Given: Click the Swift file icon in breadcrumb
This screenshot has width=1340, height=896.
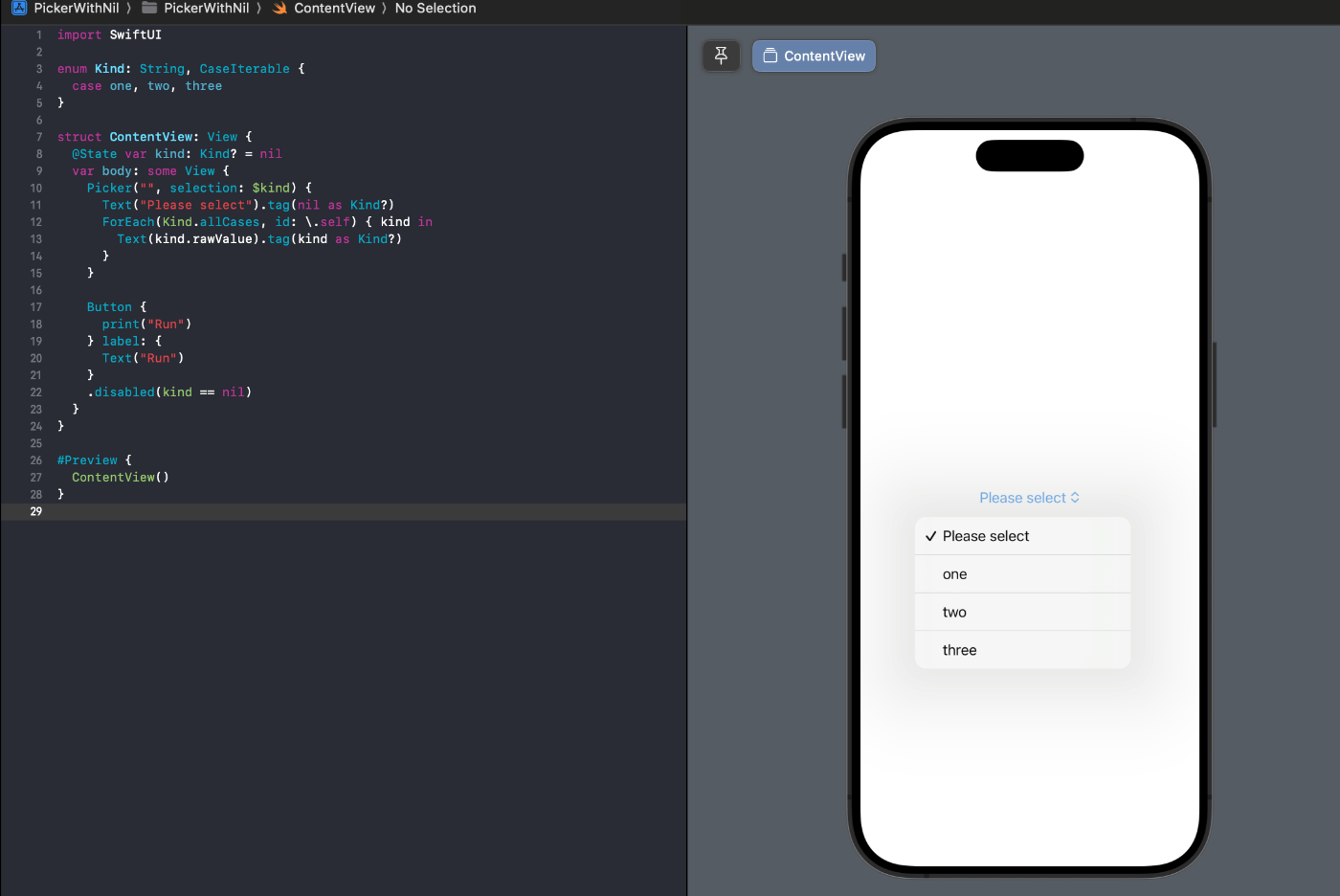Looking at the screenshot, I should click(279, 8).
